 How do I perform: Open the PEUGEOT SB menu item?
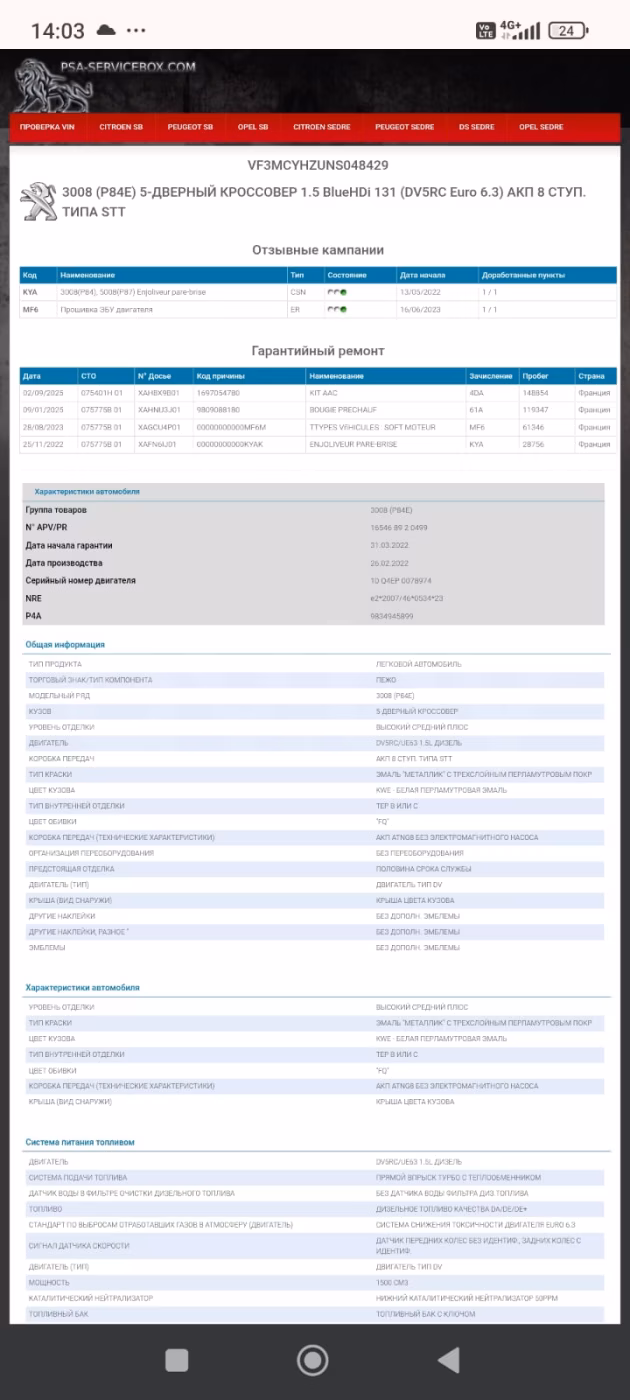[x=190, y=127]
